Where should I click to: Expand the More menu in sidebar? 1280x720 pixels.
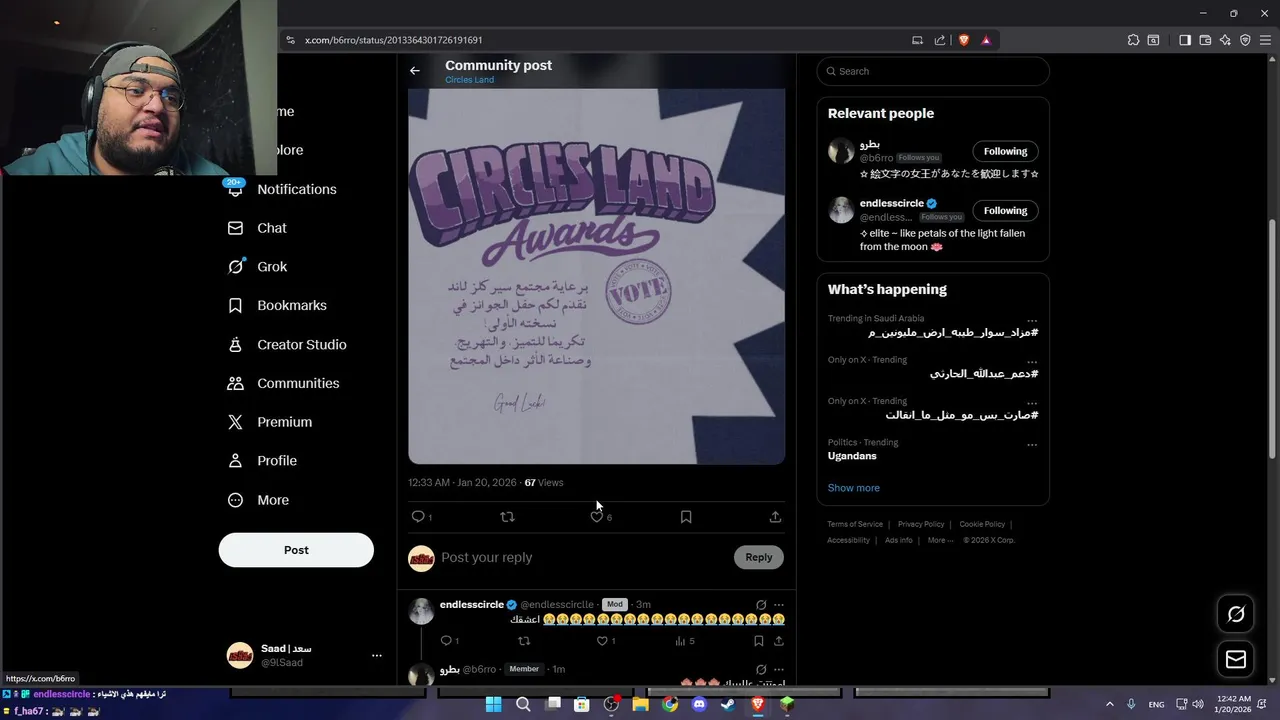coord(259,500)
